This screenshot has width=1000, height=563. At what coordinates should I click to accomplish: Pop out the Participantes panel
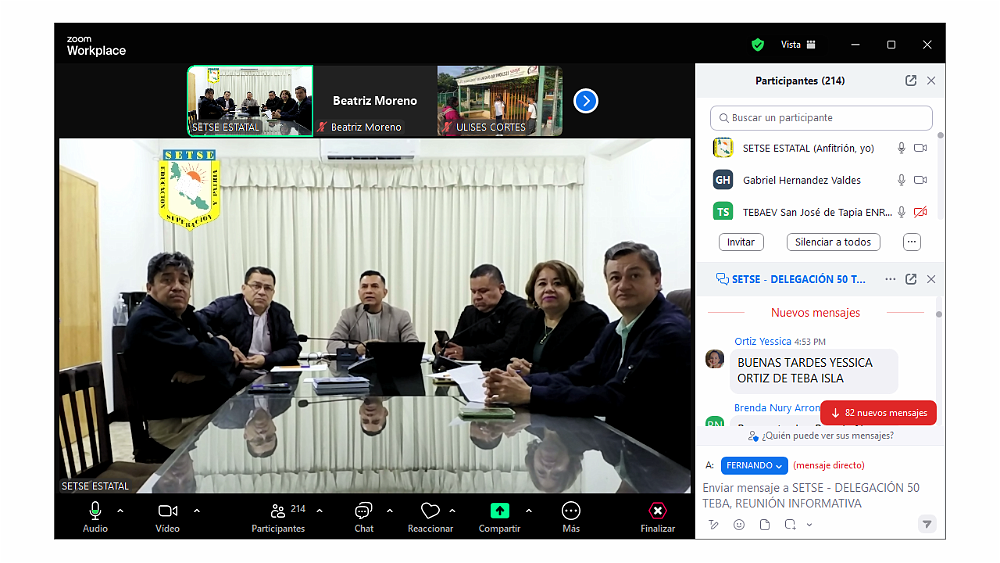tap(911, 81)
